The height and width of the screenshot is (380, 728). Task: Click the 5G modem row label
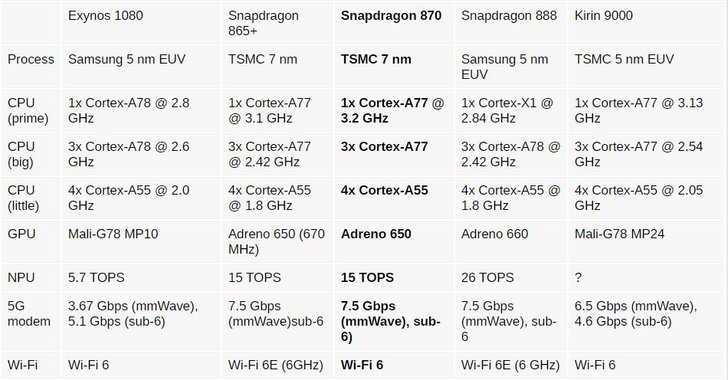point(29,314)
